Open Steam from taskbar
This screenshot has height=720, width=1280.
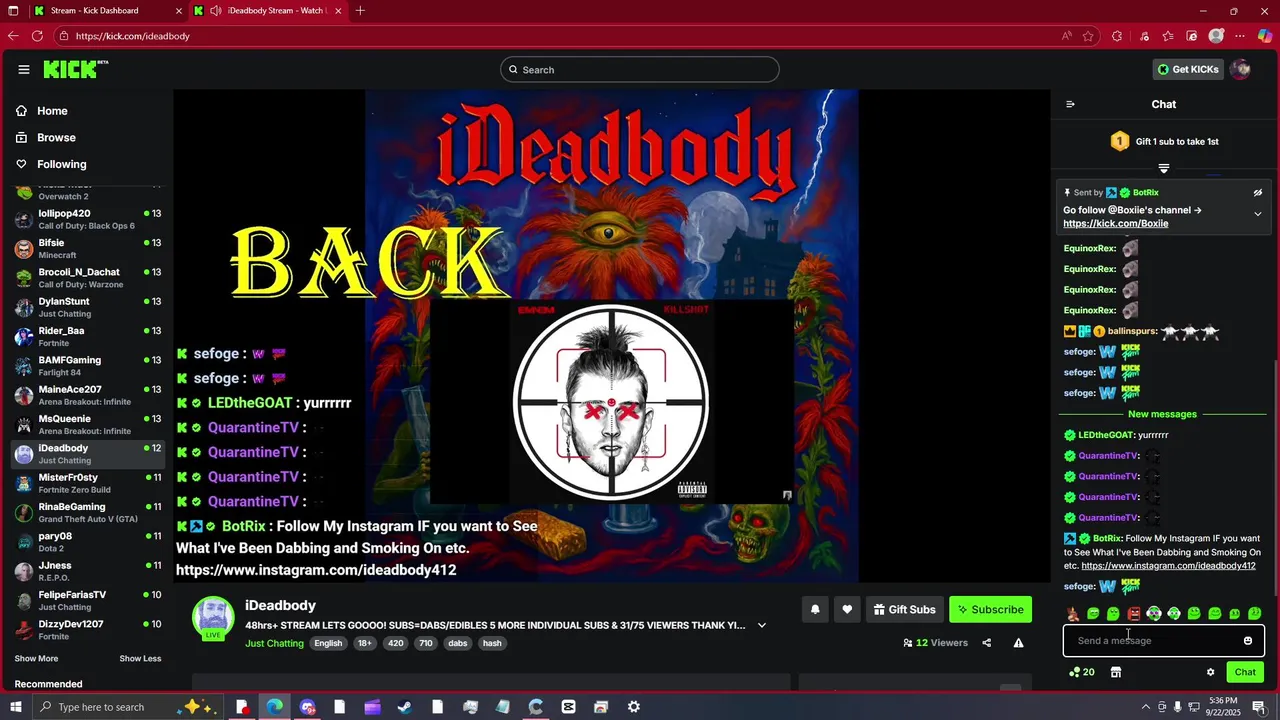pyautogui.click(x=404, y=707)
